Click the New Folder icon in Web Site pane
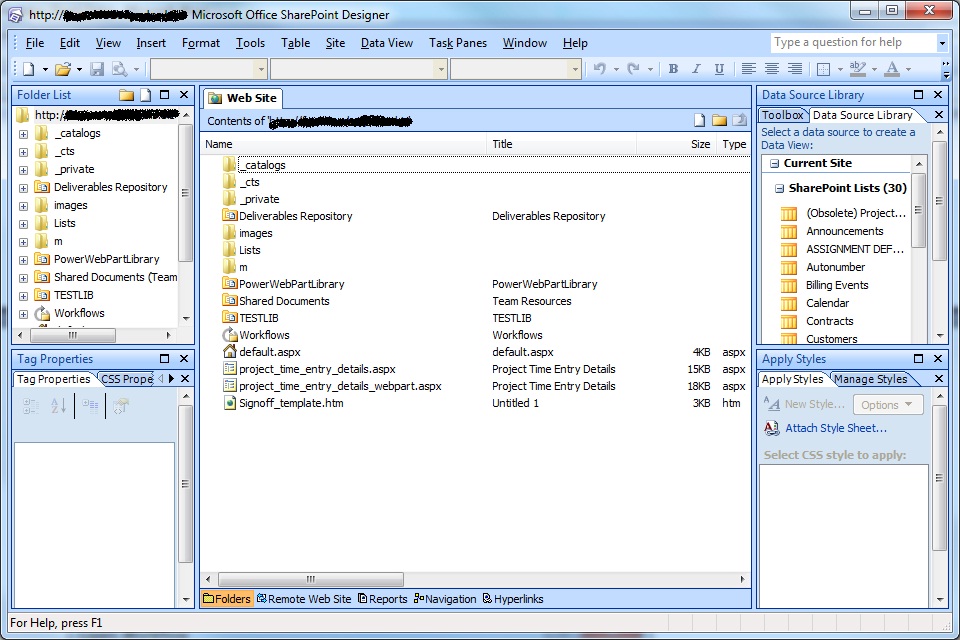The image size is (960, 640). pos(718,118)
